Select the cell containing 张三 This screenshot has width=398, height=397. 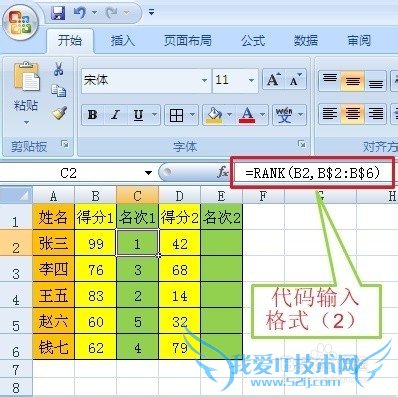[53, 243]
